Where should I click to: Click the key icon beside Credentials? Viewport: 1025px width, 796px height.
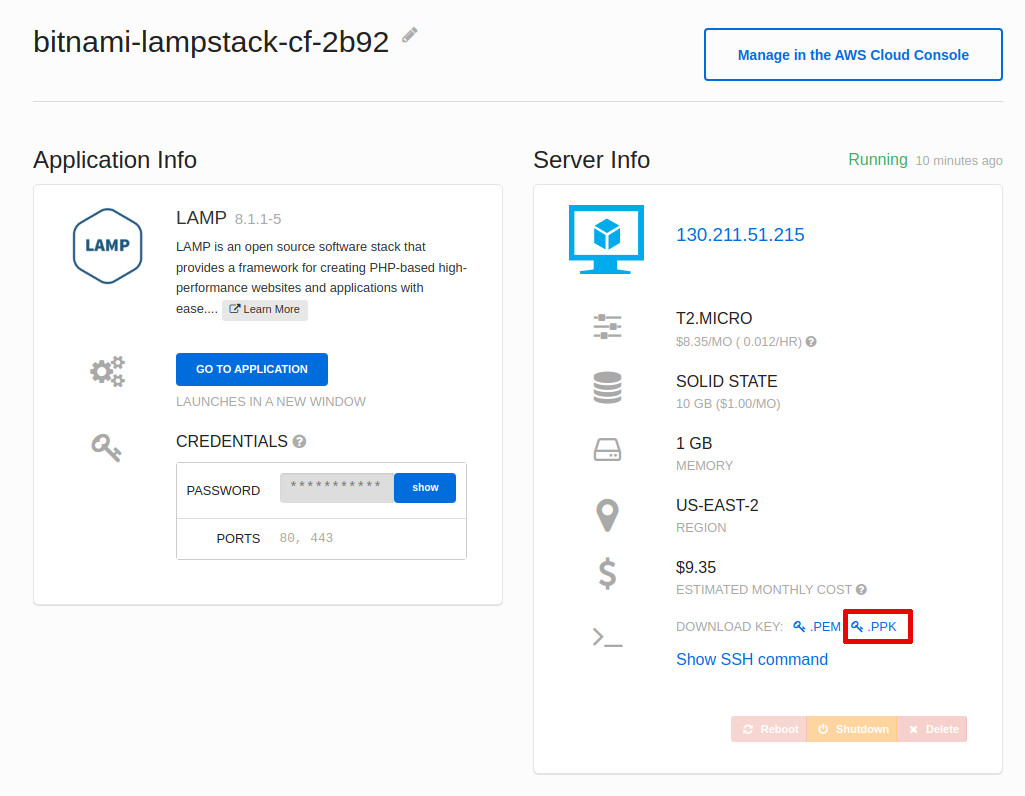(106, 448)
